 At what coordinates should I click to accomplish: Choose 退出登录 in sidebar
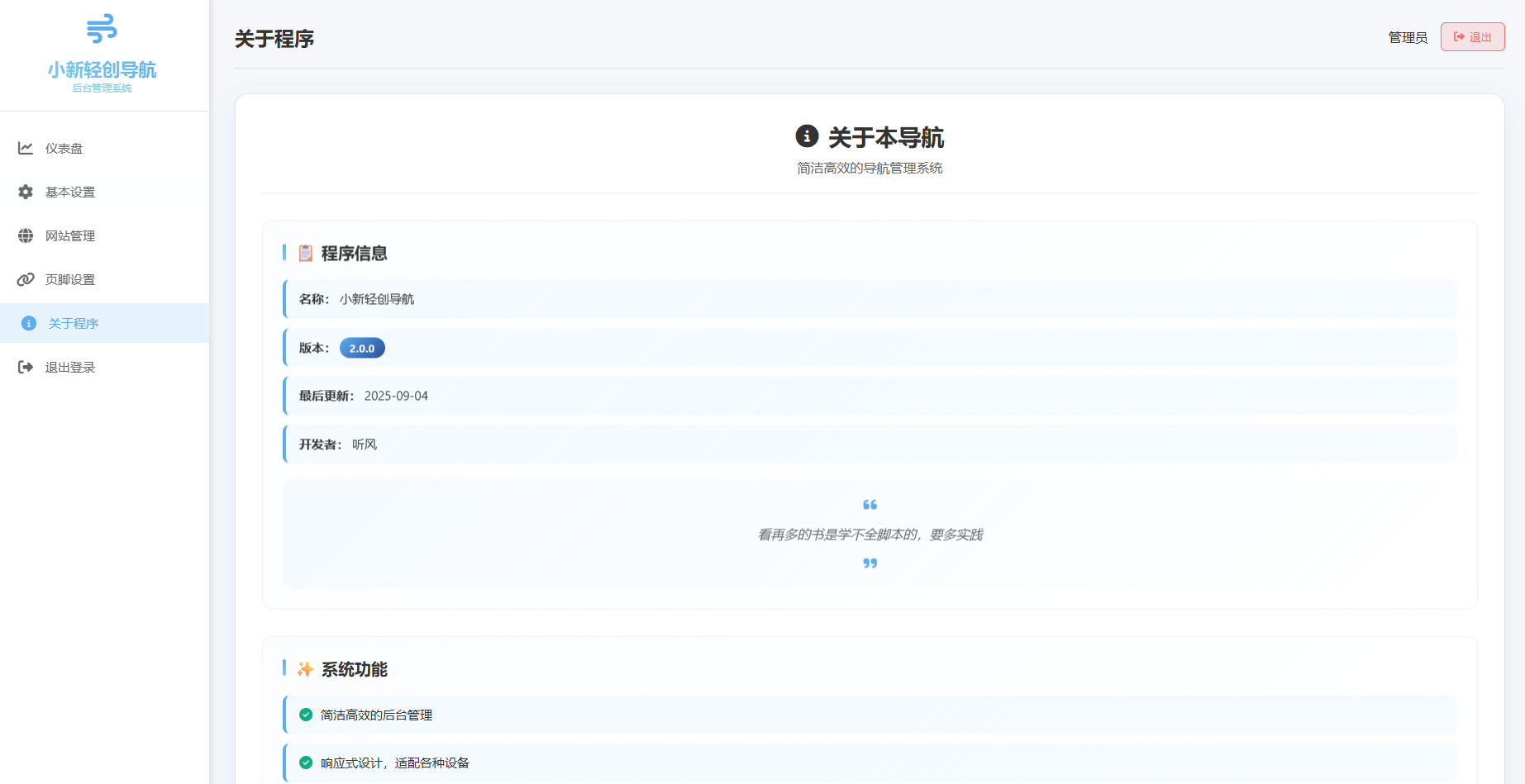point(104,367)
